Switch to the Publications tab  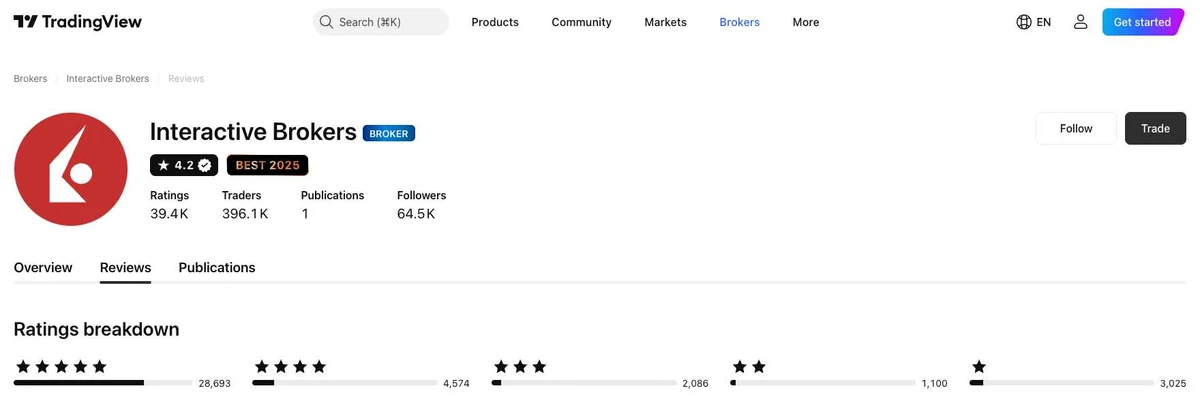click(x=217, y=268)
